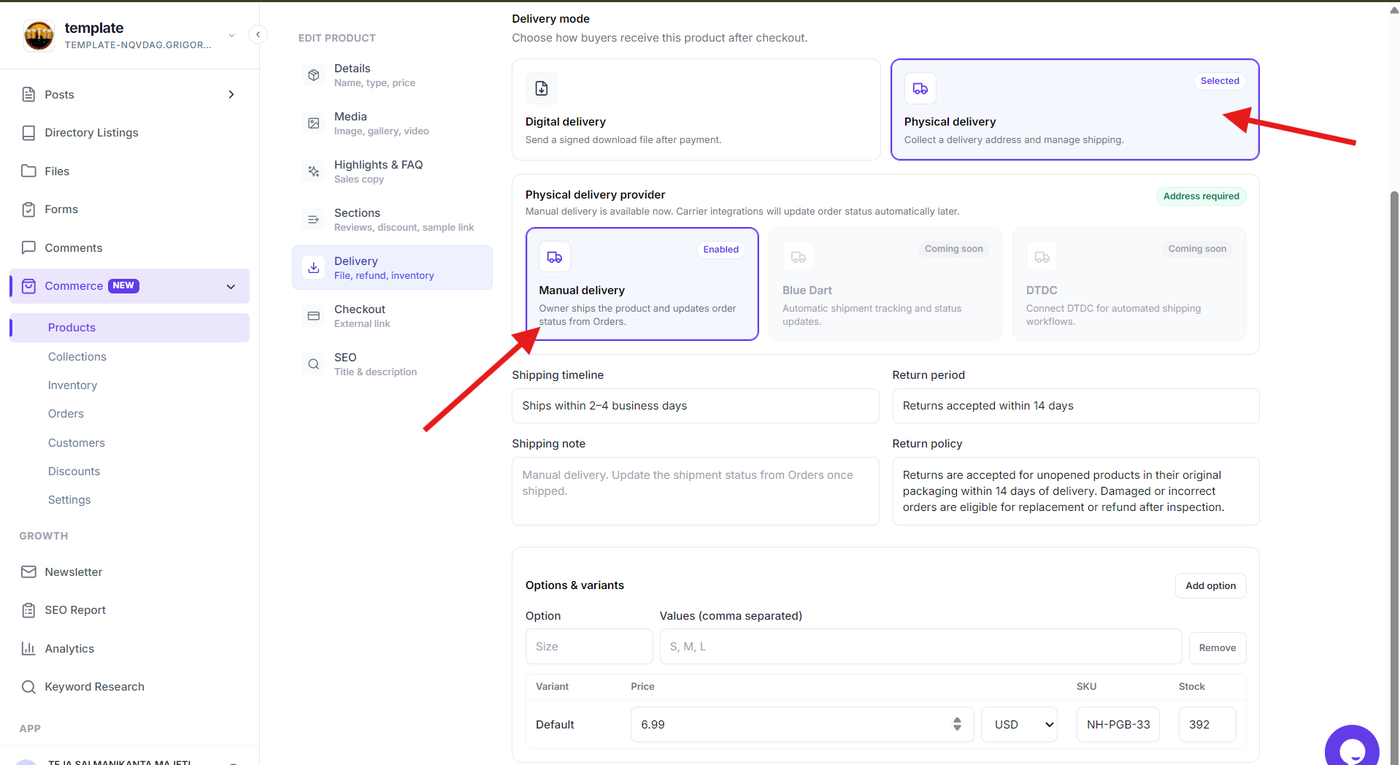Click the SEO Report icon
This screenshot has width=1400, height=765.
coord(28,610)
